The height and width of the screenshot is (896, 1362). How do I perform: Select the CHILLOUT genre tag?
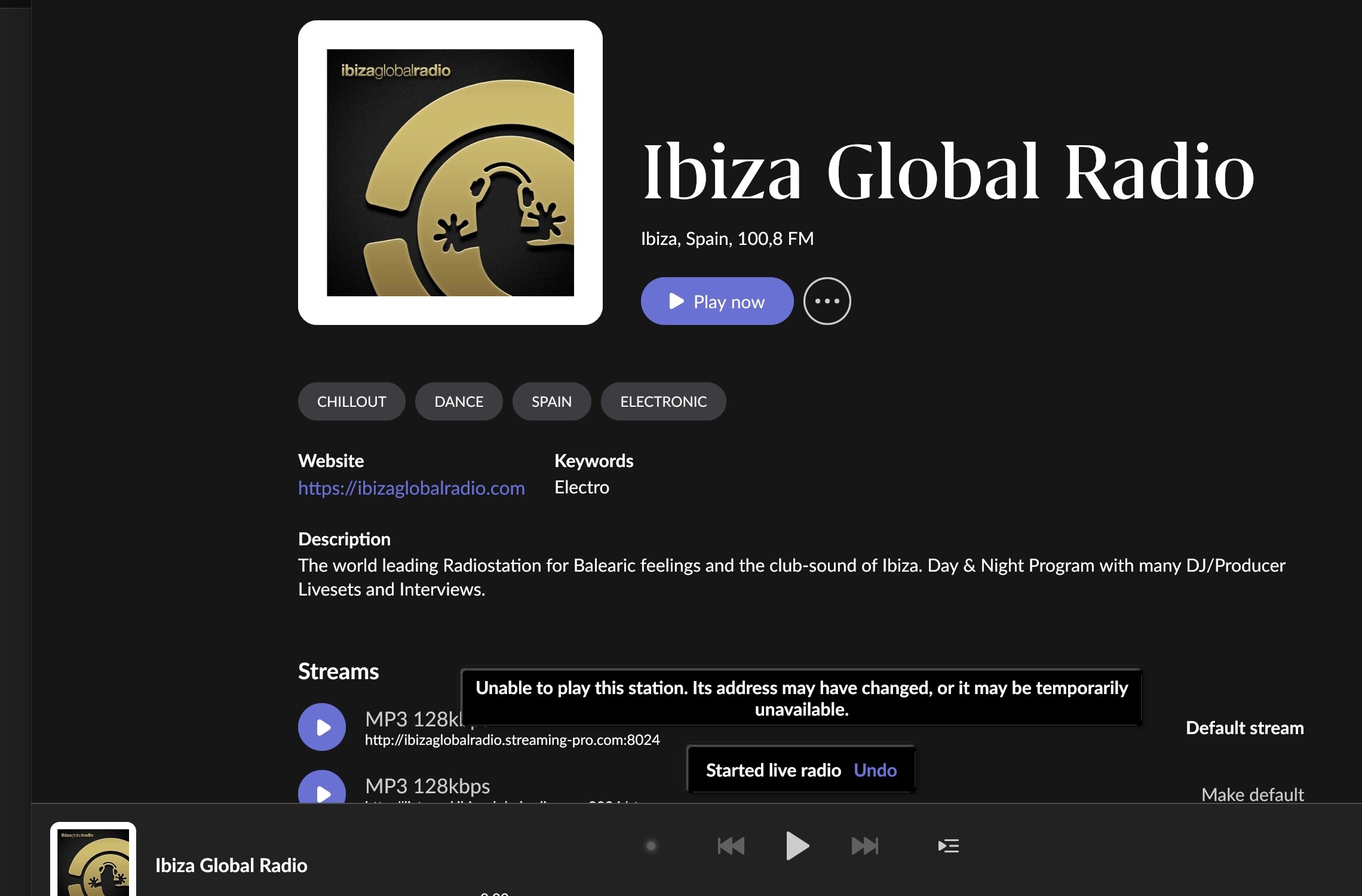pos(351,401)
